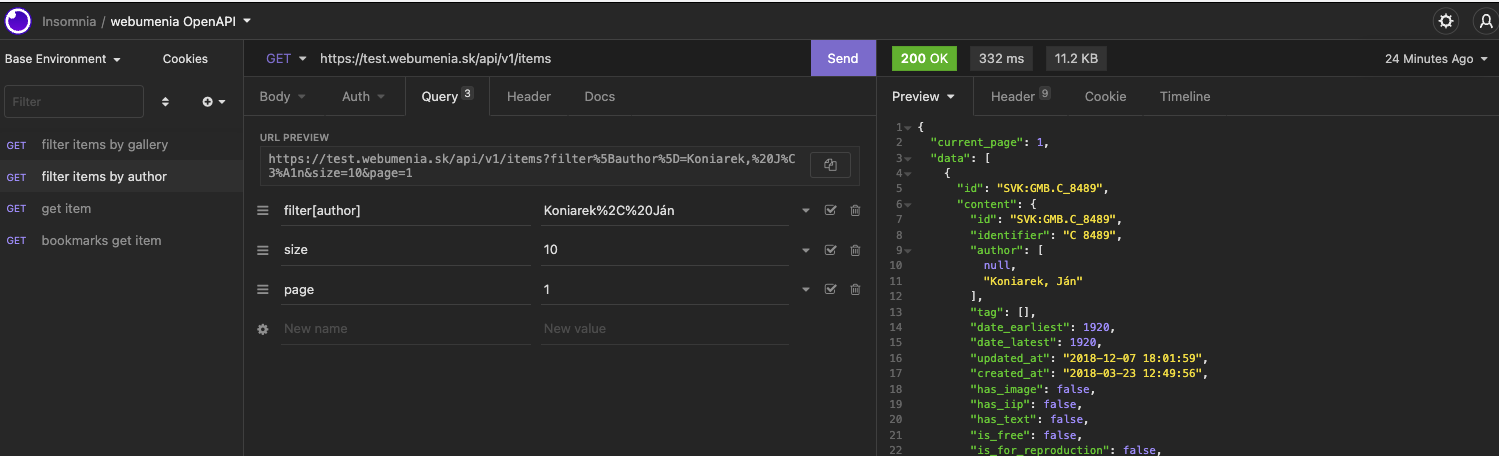Delete the page query parameter

[855, 290]
